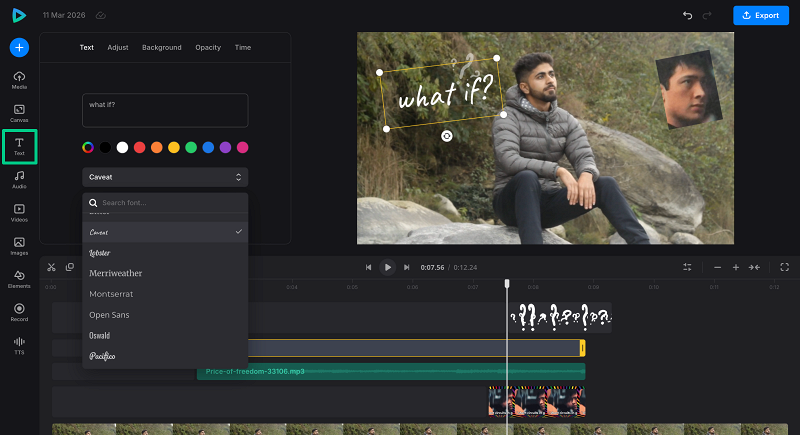Export the video project
The image size is (800, 435).
point(761,15)
